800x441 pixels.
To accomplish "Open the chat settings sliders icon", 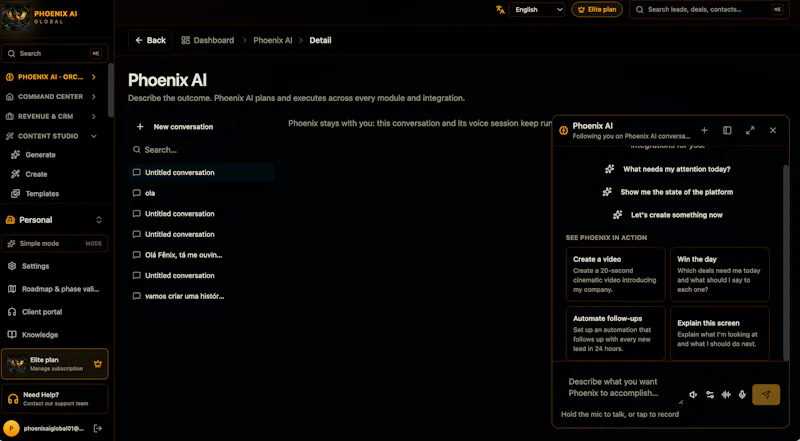I will click(x=710, y=395).
